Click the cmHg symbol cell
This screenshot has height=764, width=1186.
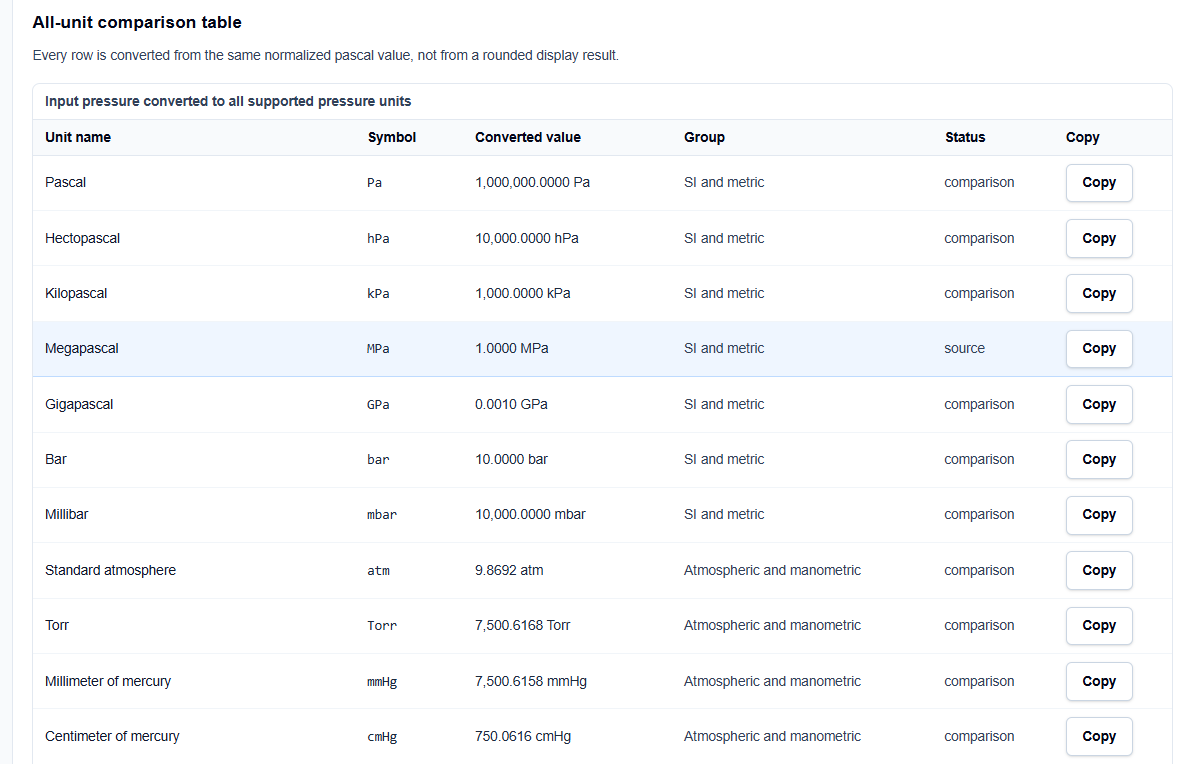coord(382,737)
